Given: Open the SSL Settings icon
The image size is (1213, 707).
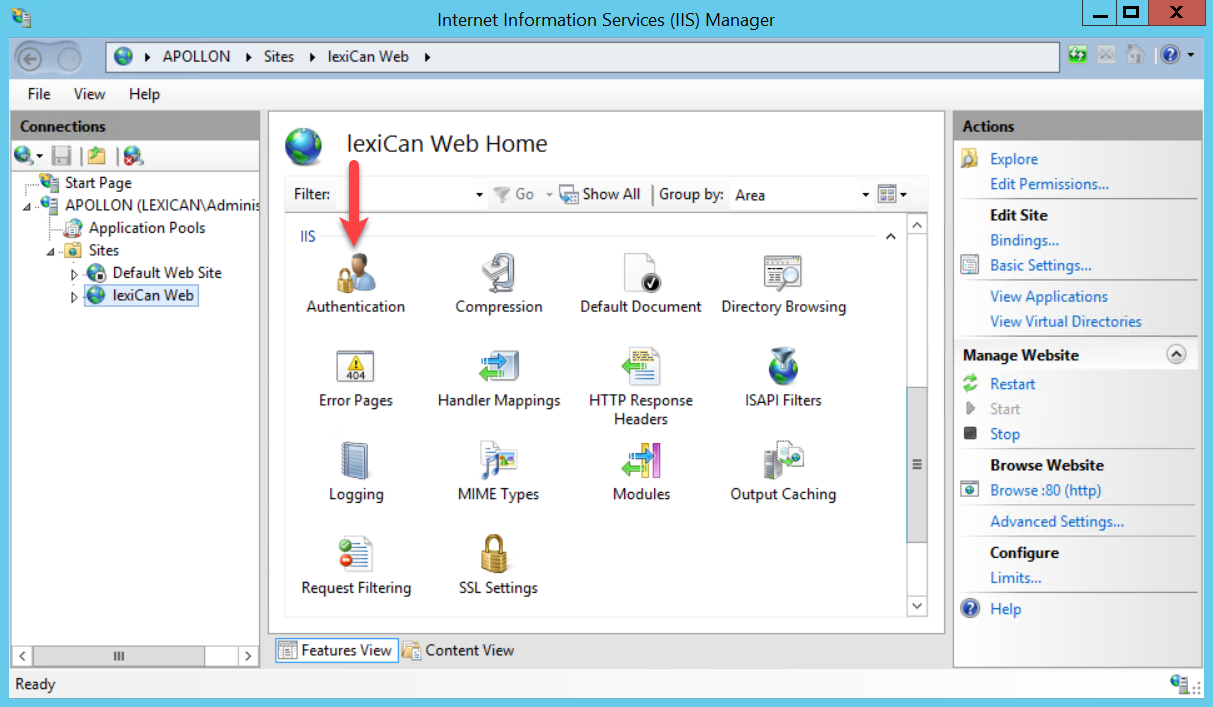Looking at the screenshot, I should click(x=498, y=555).
